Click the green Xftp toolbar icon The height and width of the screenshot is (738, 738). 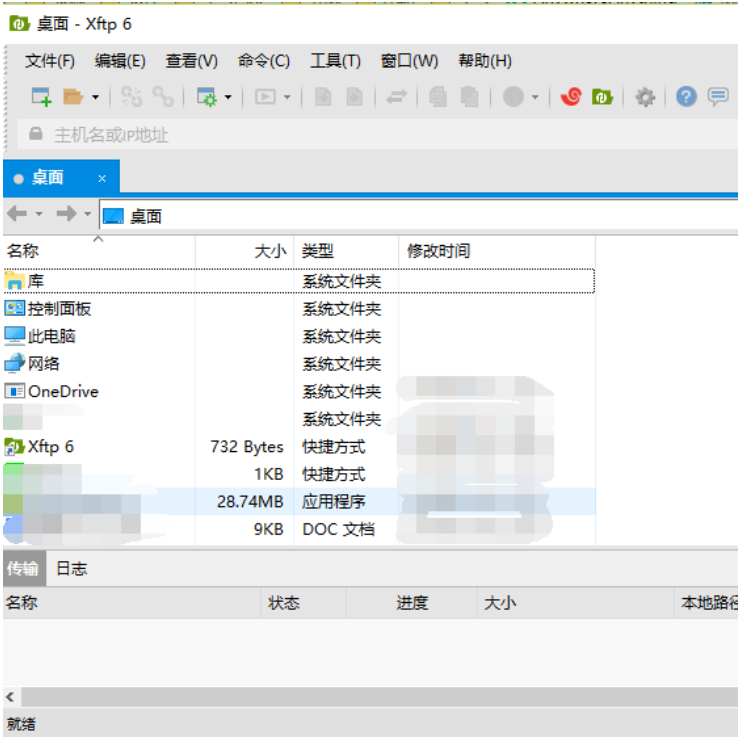coord(601,97)
